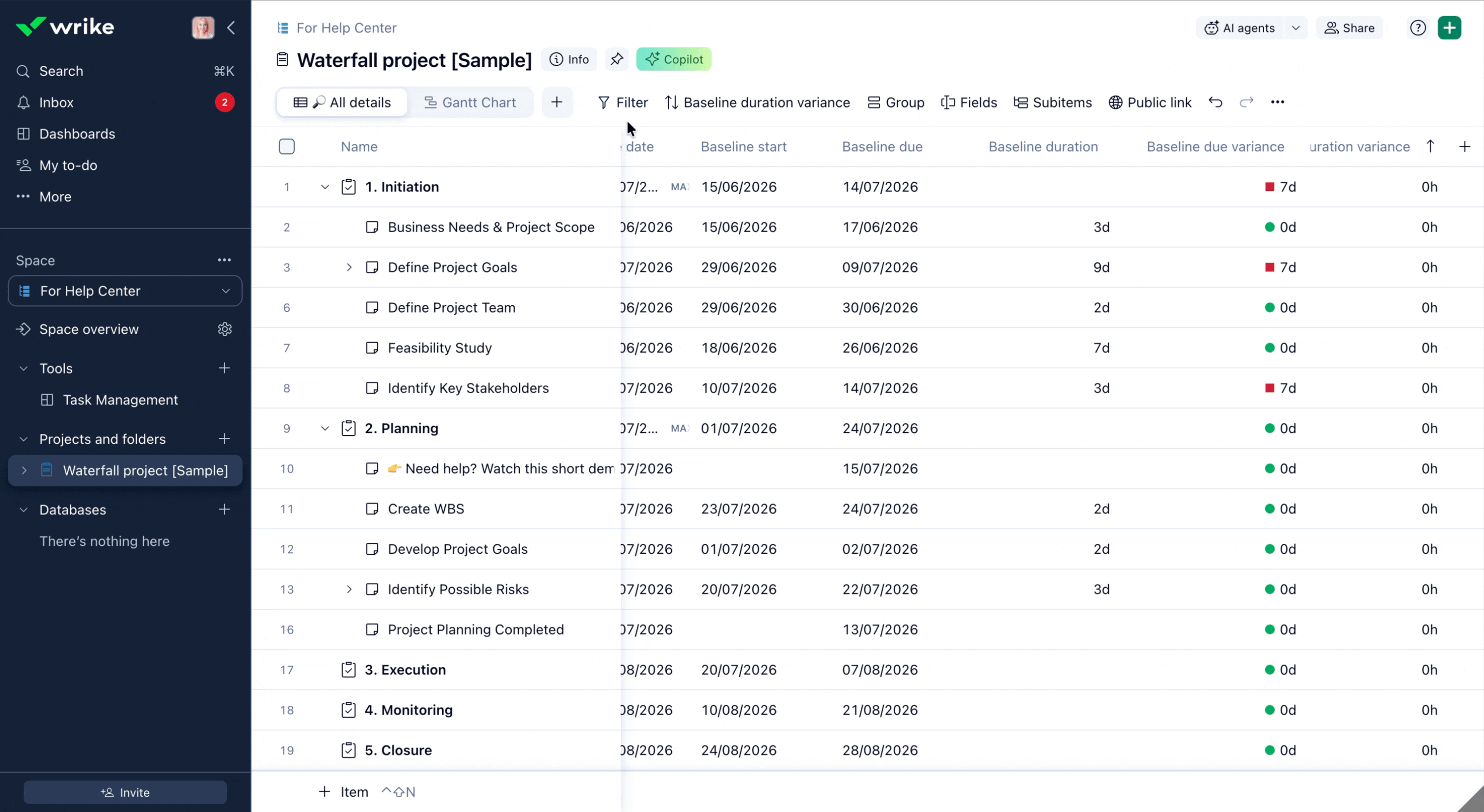Click the Invite button
This screenshot has height=812, width=1484.
pos(125,792)
